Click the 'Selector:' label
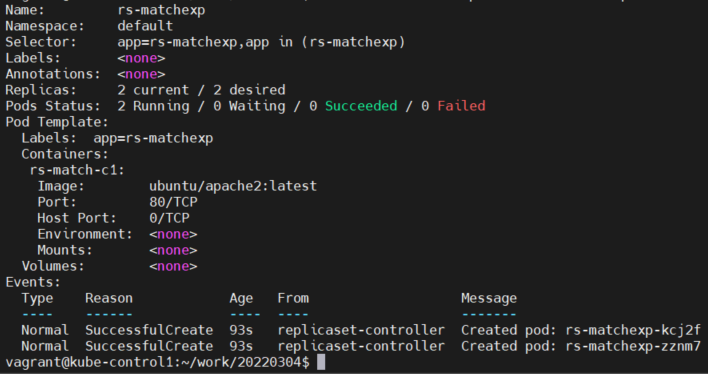The height and width of the screenshot is (374, 708). tap(41, 42)
